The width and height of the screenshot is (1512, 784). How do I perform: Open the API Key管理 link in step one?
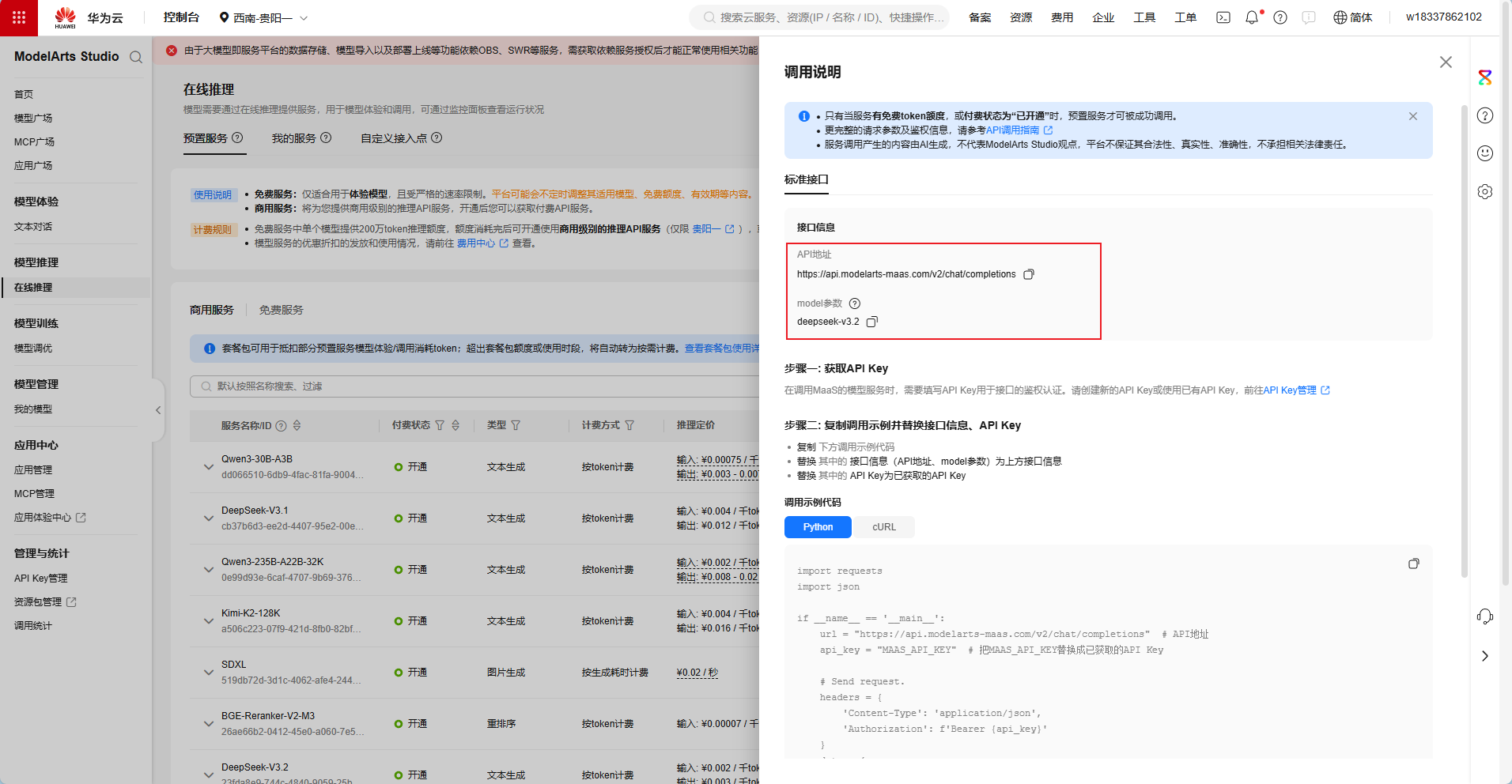(1296, 390)
